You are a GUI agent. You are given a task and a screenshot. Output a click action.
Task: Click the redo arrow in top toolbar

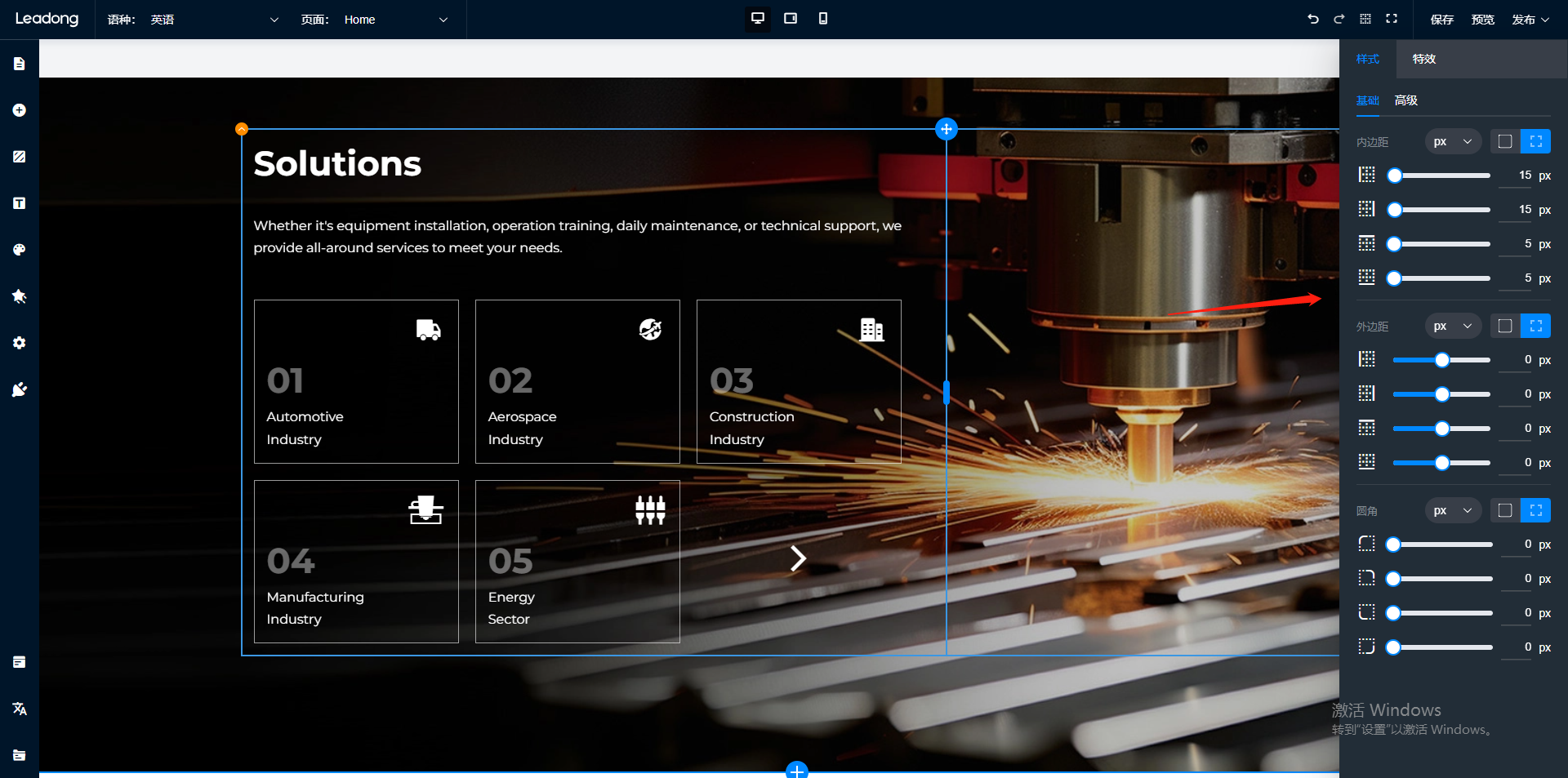tap(1339, 19)
